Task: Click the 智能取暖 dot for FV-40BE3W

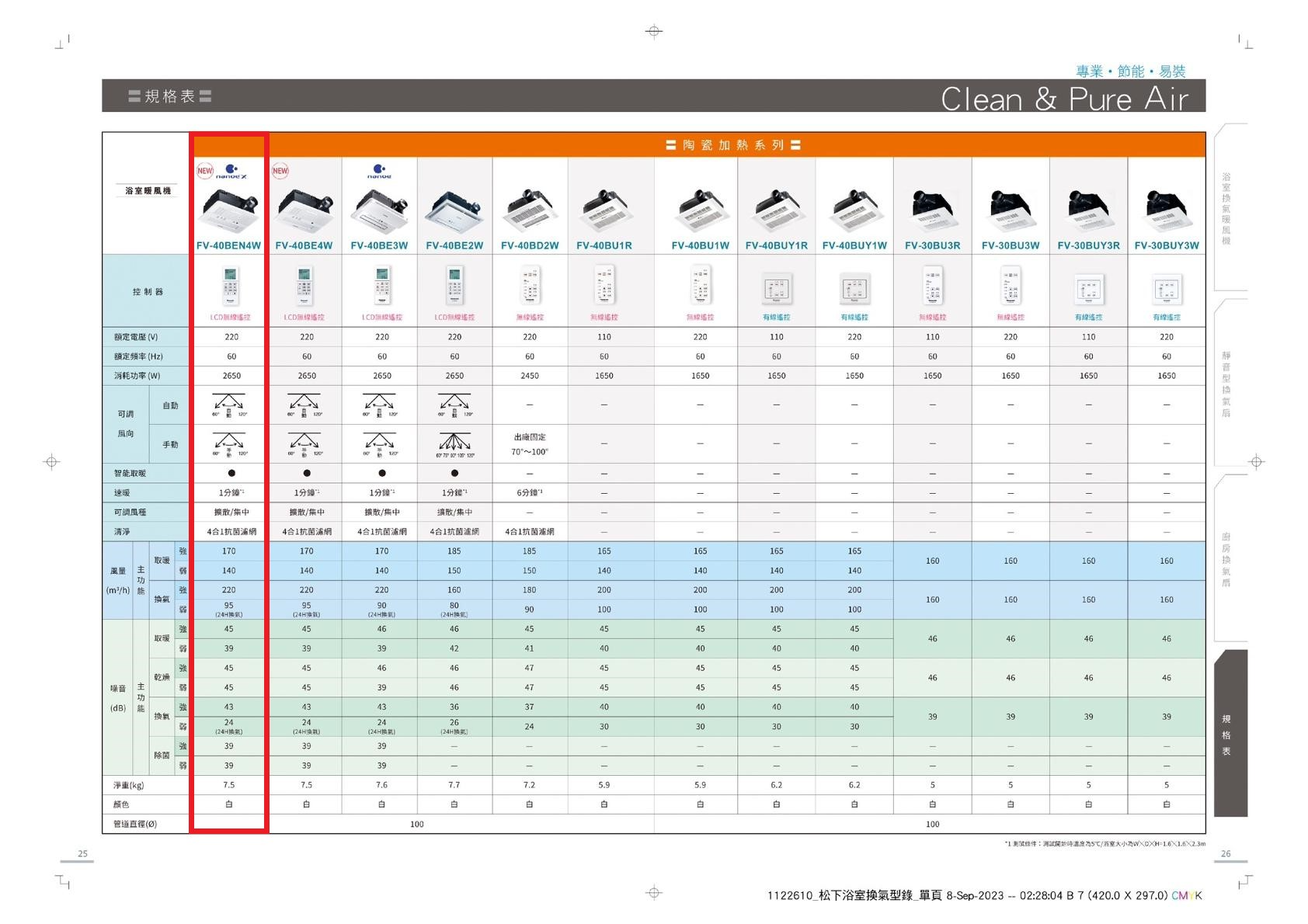Action: pos(382,473)
